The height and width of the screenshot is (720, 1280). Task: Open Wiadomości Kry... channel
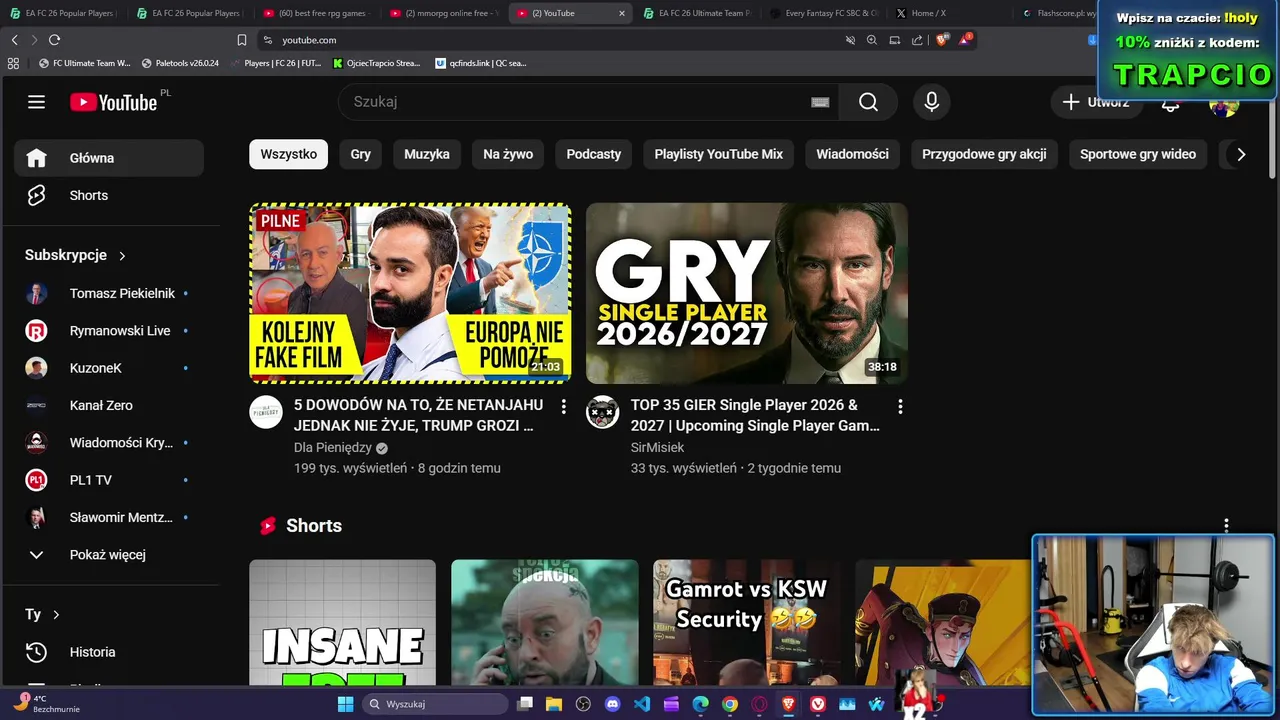(109, 443)
